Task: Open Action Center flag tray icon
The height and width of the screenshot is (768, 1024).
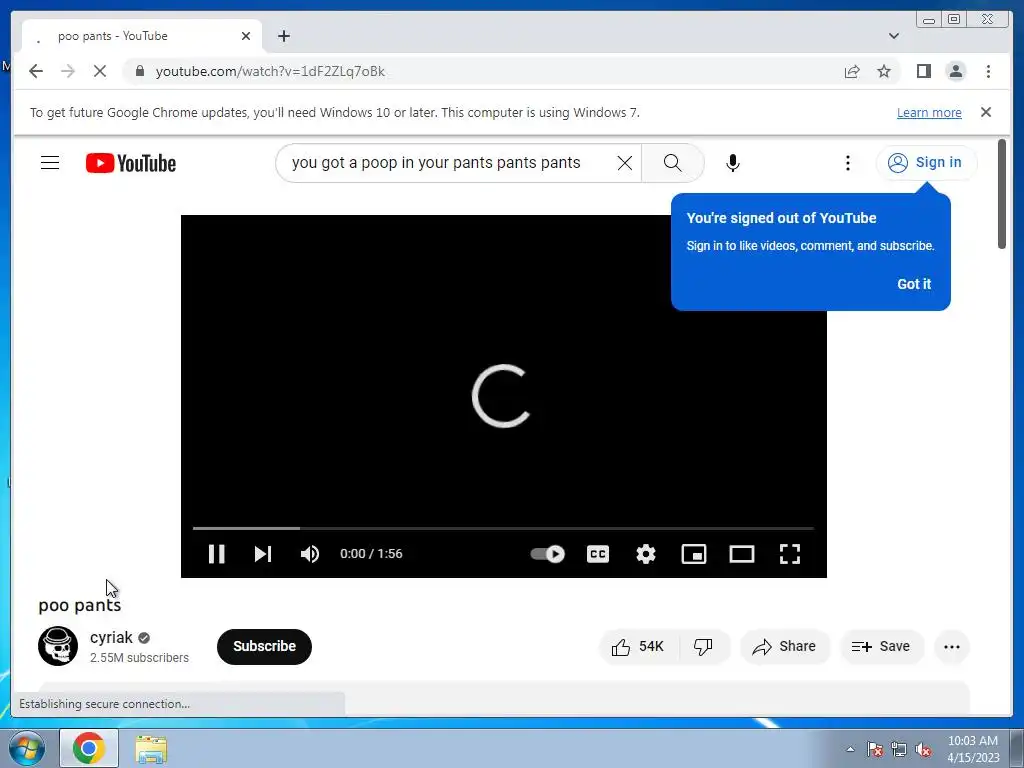Action: click(x=874, y=749)
